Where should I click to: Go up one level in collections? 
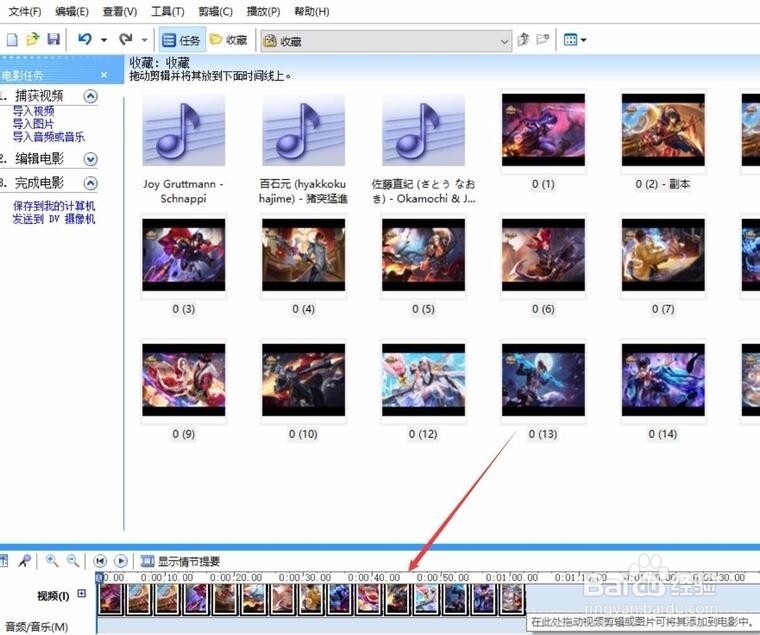point(522,40)
